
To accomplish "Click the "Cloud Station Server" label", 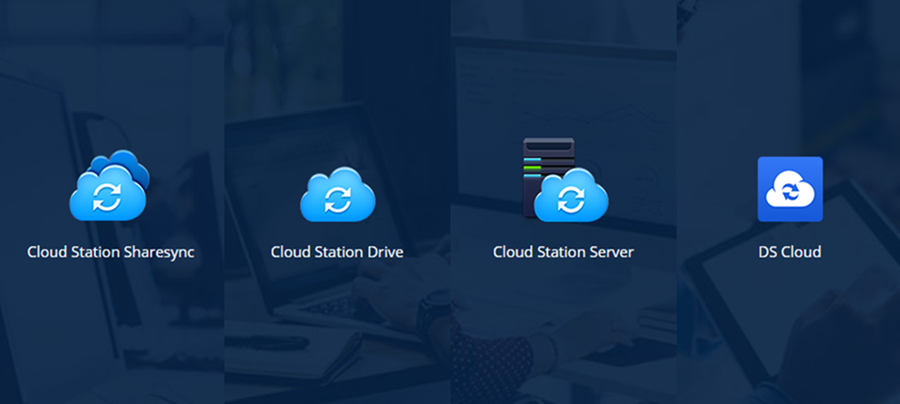I will point(563,252).
